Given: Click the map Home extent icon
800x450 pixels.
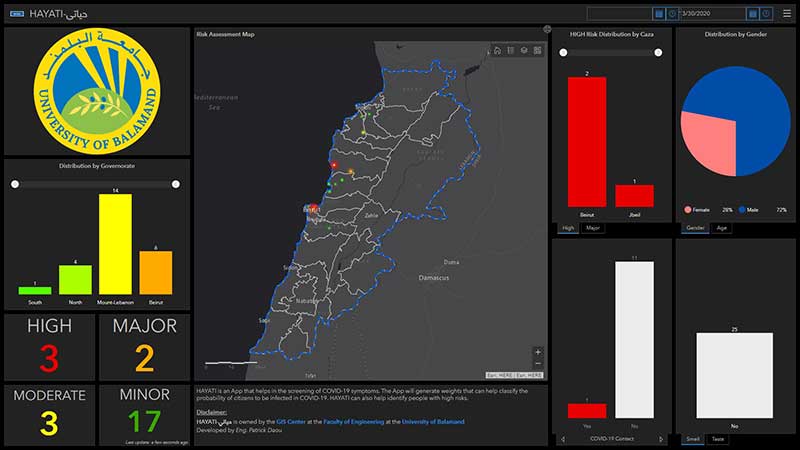Looking at the screenshot, I should tap(497, 50).
